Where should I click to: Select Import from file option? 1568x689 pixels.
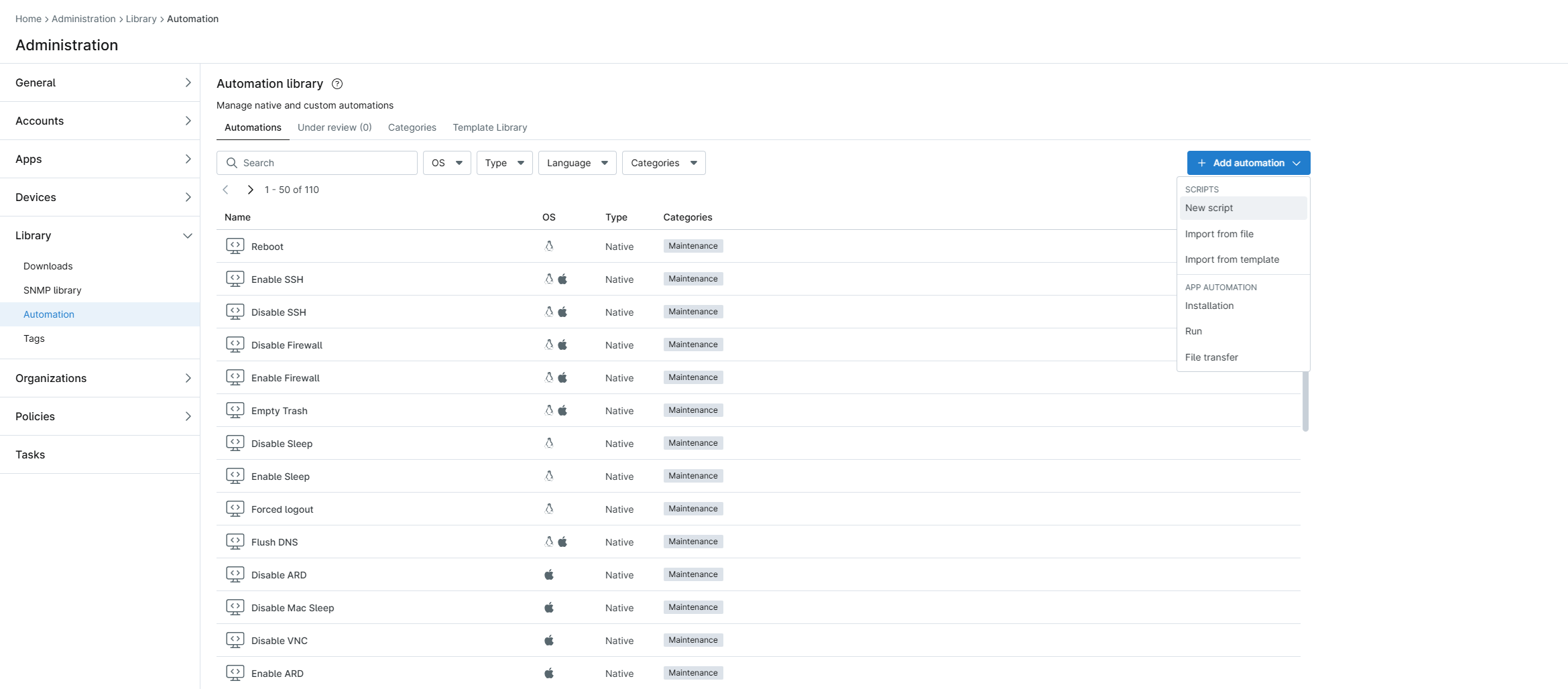coord(1244,234)
